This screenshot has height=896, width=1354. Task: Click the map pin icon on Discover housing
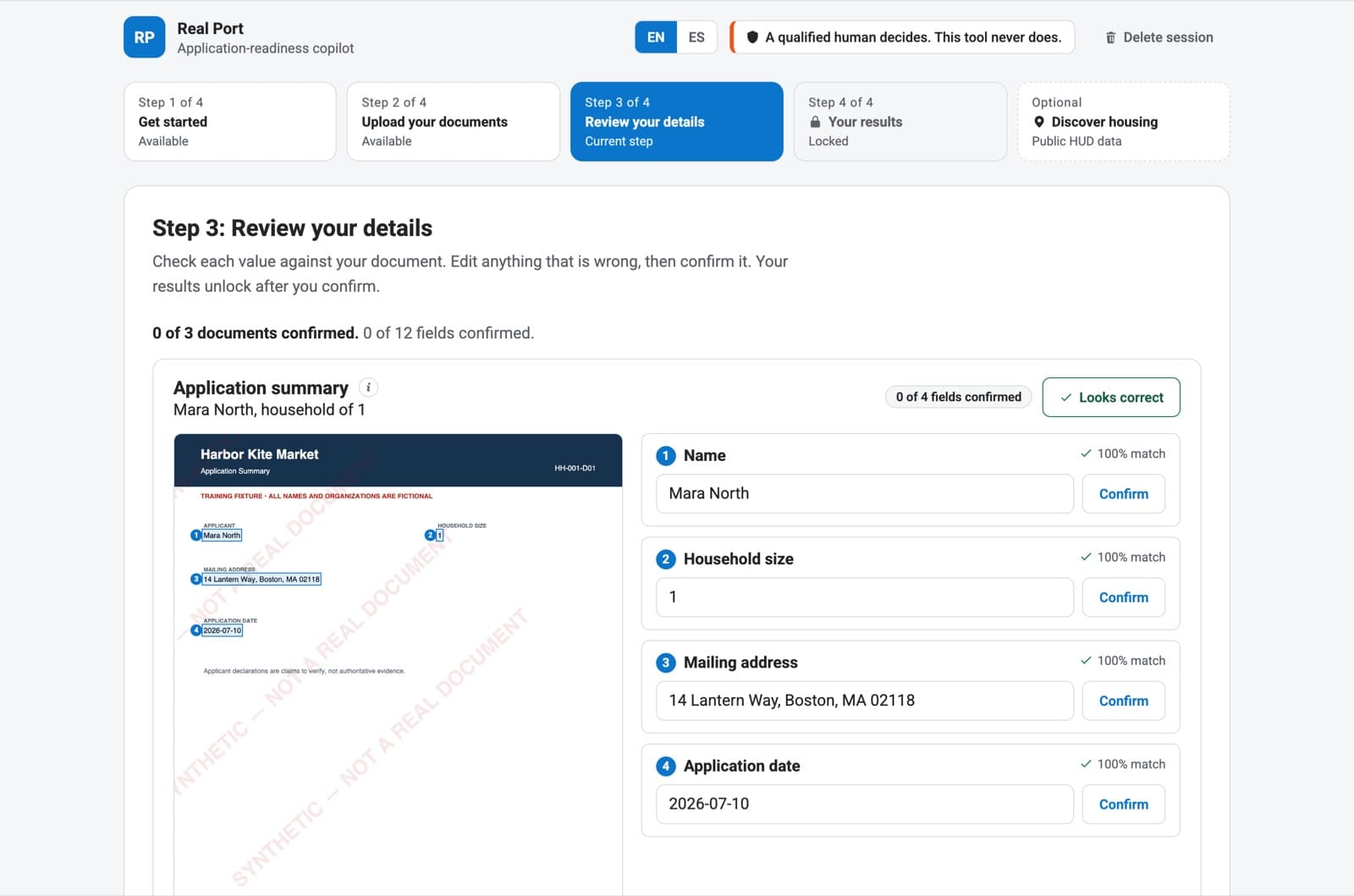[x=1038, y=122]
